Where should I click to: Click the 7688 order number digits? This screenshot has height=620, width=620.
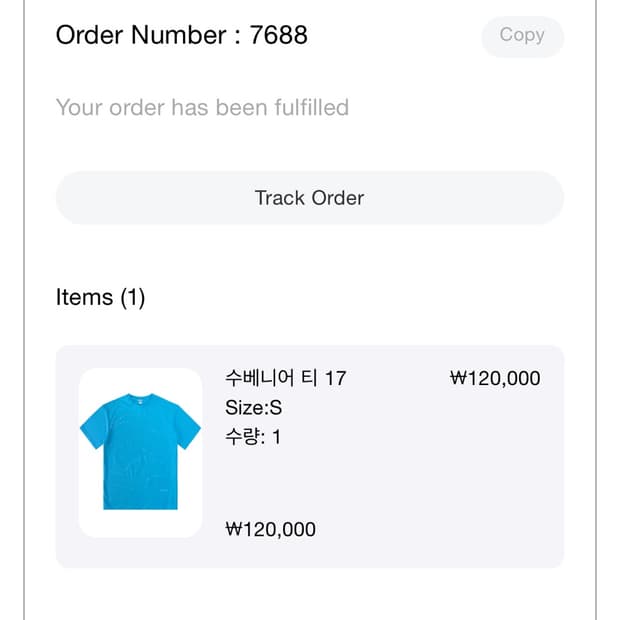[278, 35]
